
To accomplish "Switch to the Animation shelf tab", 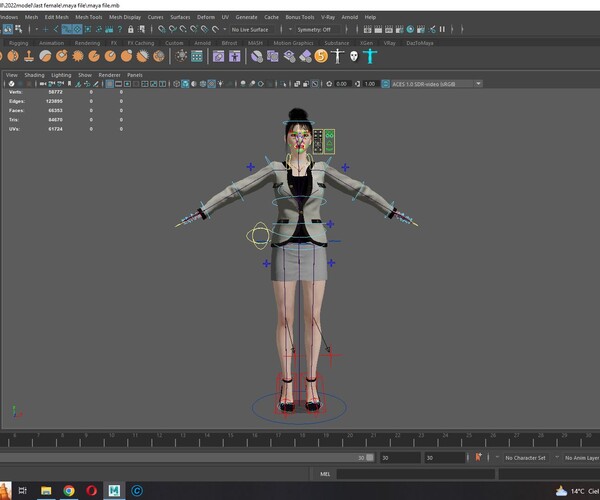I will pos(52,43).
